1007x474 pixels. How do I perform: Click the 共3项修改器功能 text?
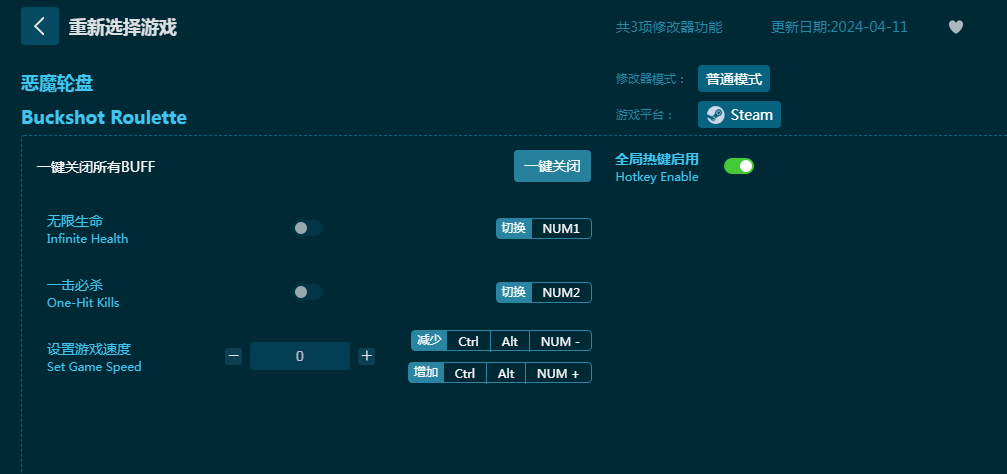[x=669, y=27]
